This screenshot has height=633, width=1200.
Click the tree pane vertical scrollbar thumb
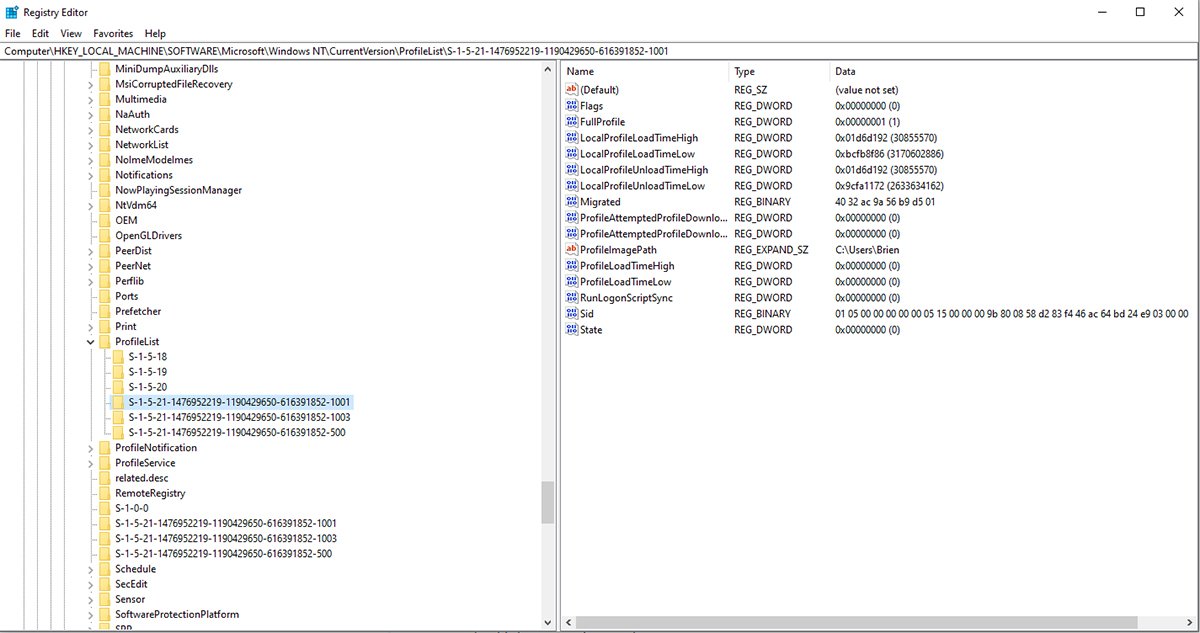coord(547,502)
